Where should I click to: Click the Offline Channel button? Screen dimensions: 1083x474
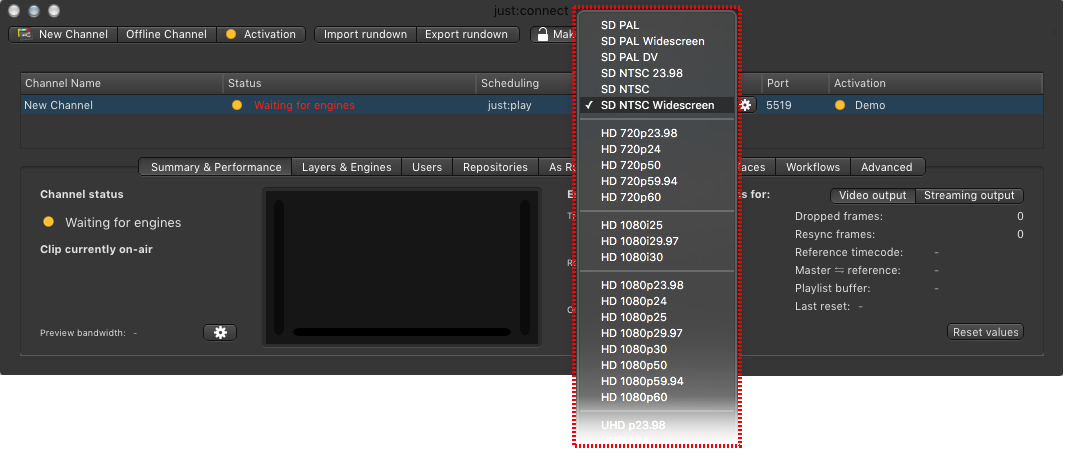[x=166, y=35]
